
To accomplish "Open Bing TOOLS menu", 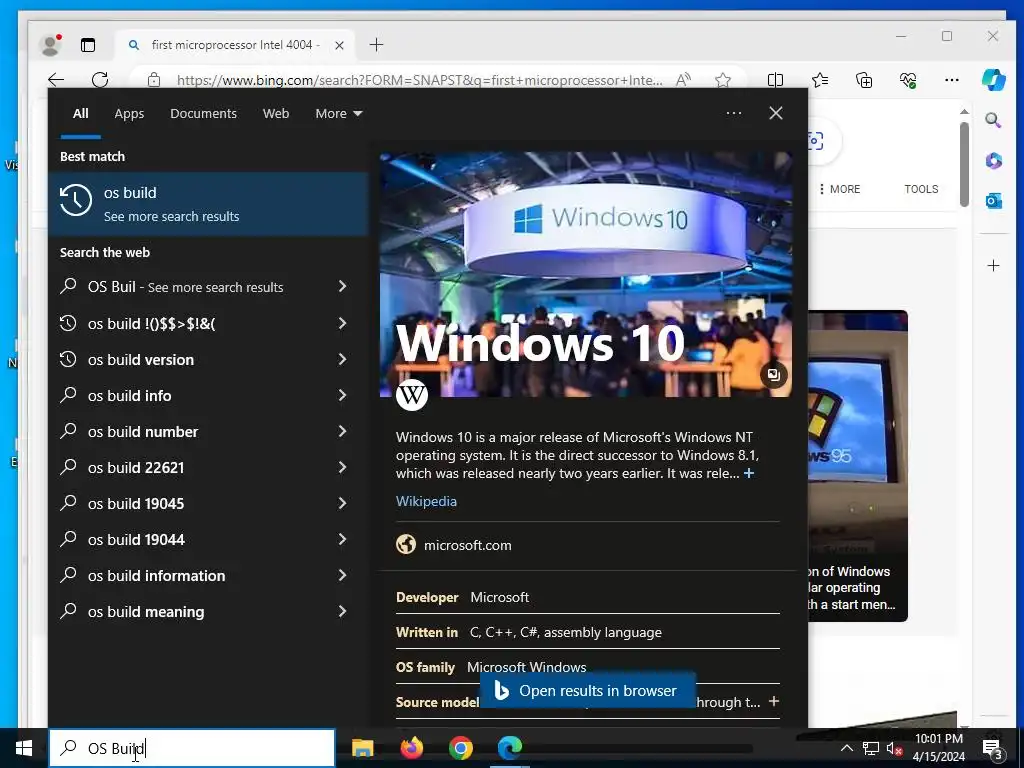I will click(921, 189).
